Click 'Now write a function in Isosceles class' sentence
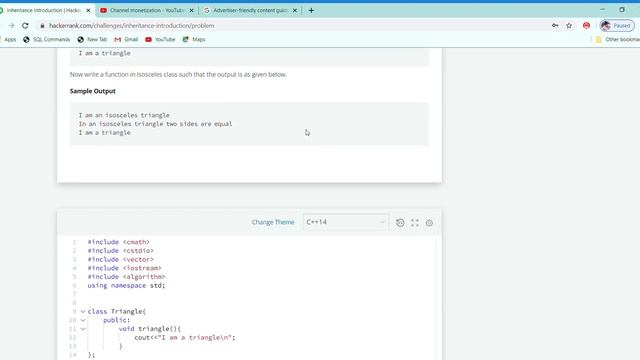Viewport: 640px width, 360px height. tap(178, 74)
